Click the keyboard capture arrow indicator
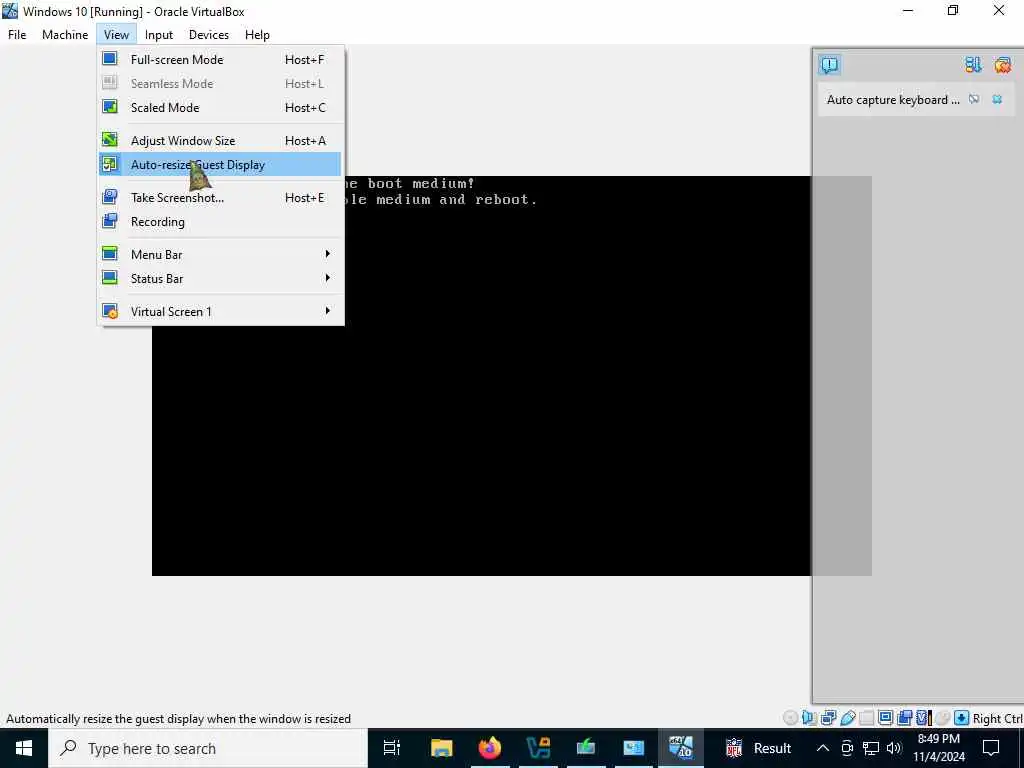The width and height of the screenshot is (1024, 768). [x=961, y=718]
